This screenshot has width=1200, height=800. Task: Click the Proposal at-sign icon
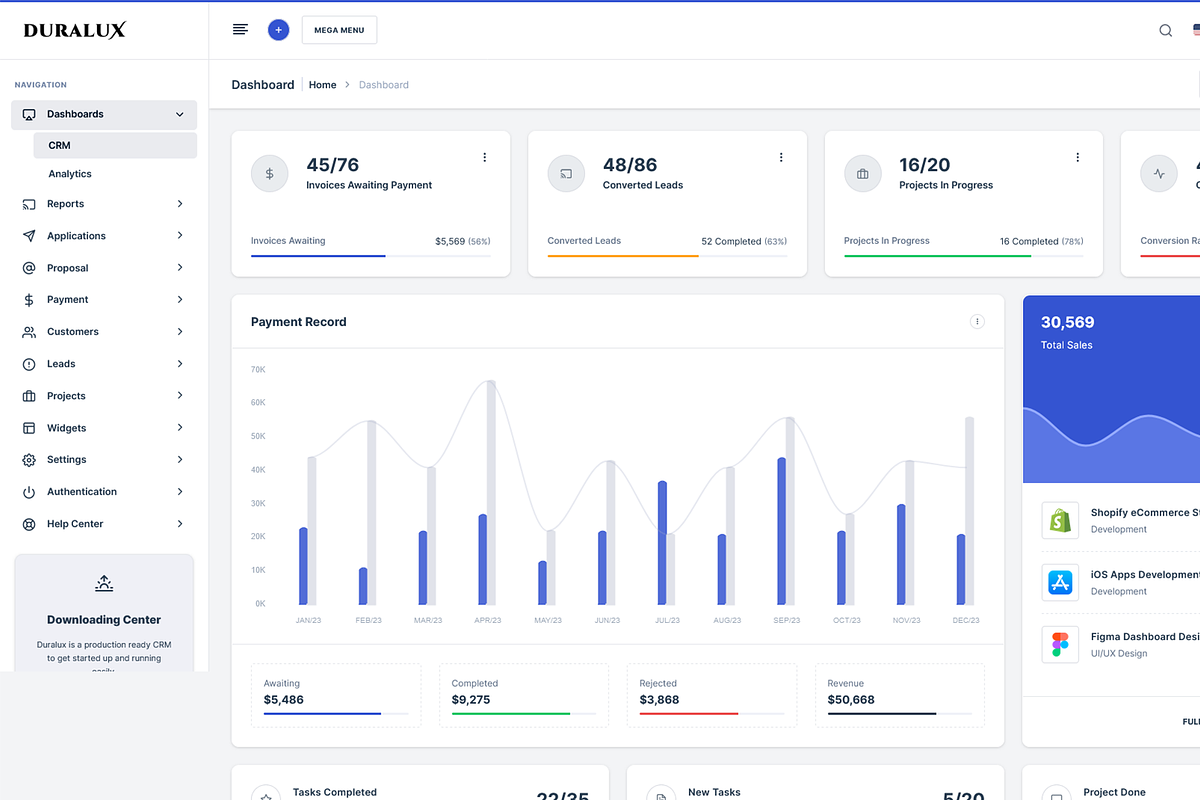point(28,268)
